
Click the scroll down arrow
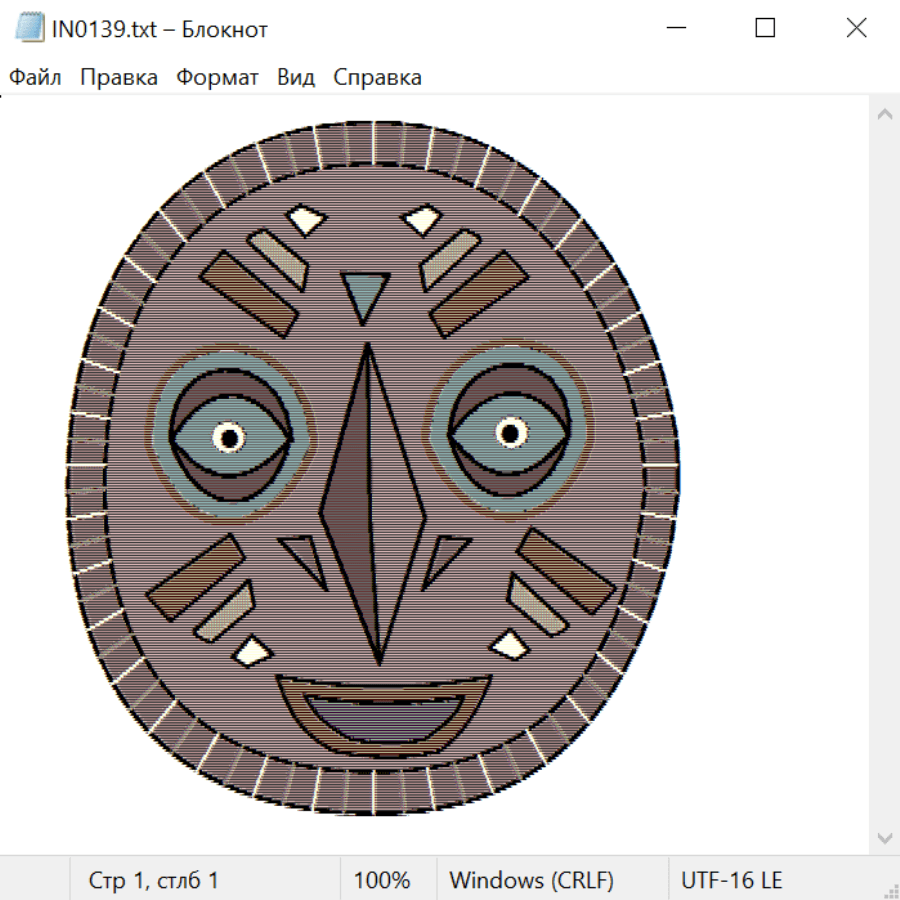point(884,837)
